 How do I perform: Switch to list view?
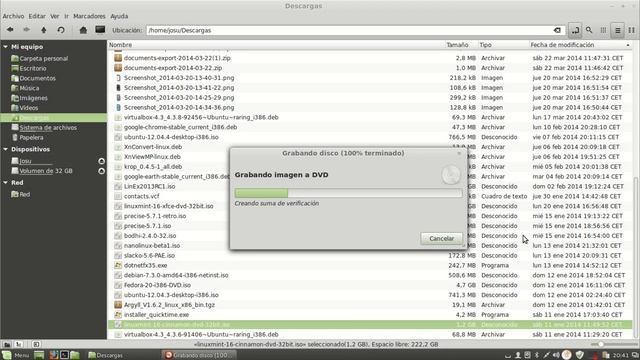(618, 30)
